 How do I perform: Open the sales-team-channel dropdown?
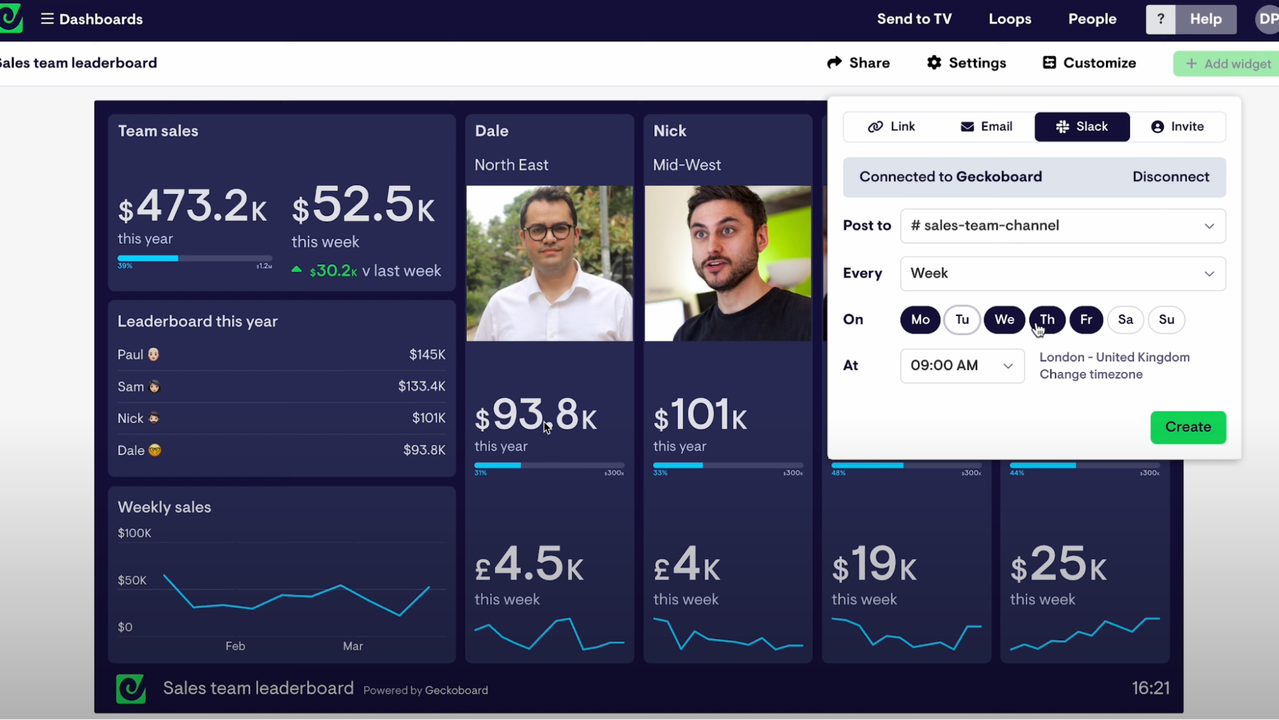tap(1062, 226)
